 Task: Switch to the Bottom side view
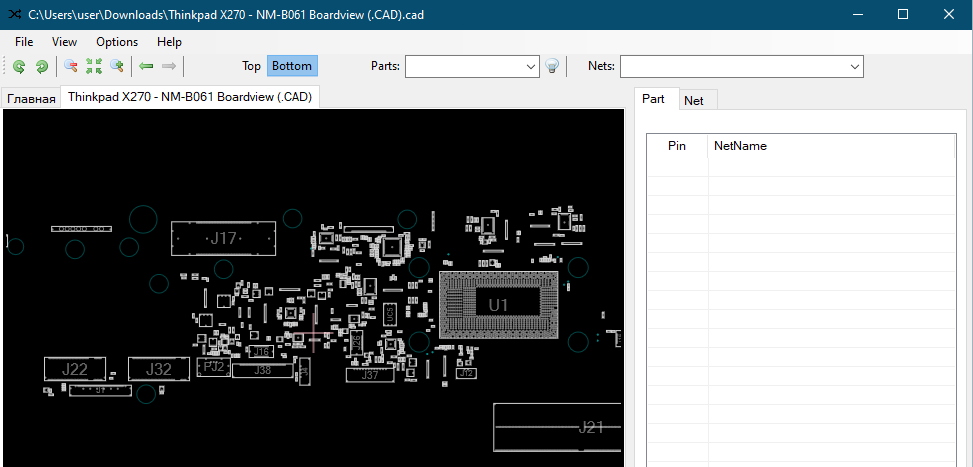point(292,66)
